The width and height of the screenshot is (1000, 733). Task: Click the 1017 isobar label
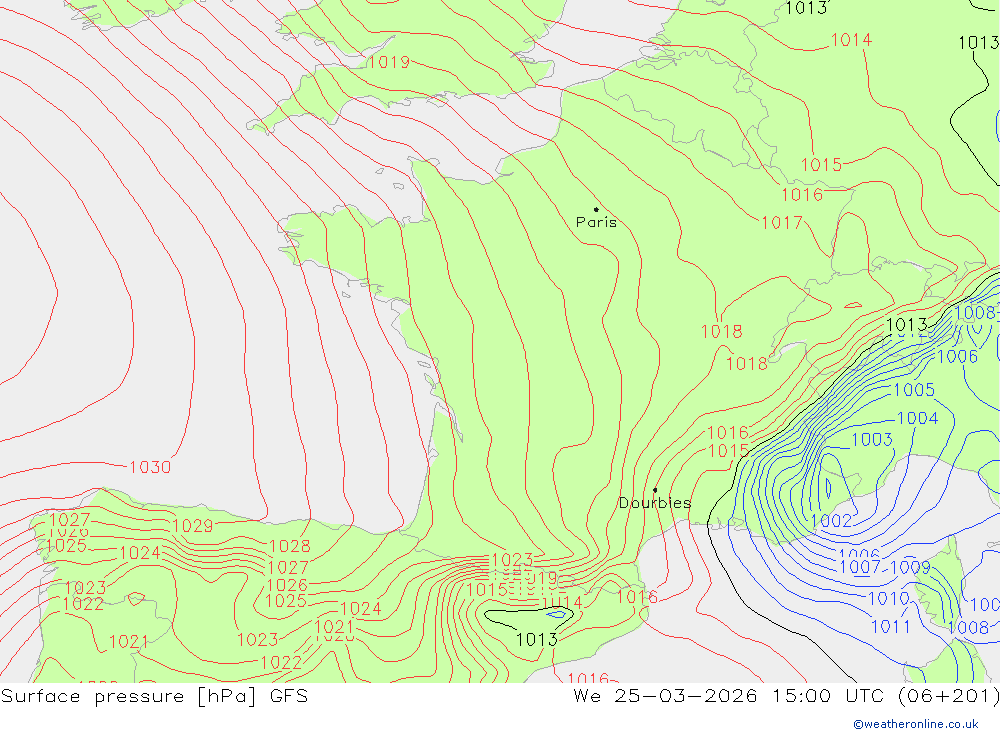(x=782, y=222)
